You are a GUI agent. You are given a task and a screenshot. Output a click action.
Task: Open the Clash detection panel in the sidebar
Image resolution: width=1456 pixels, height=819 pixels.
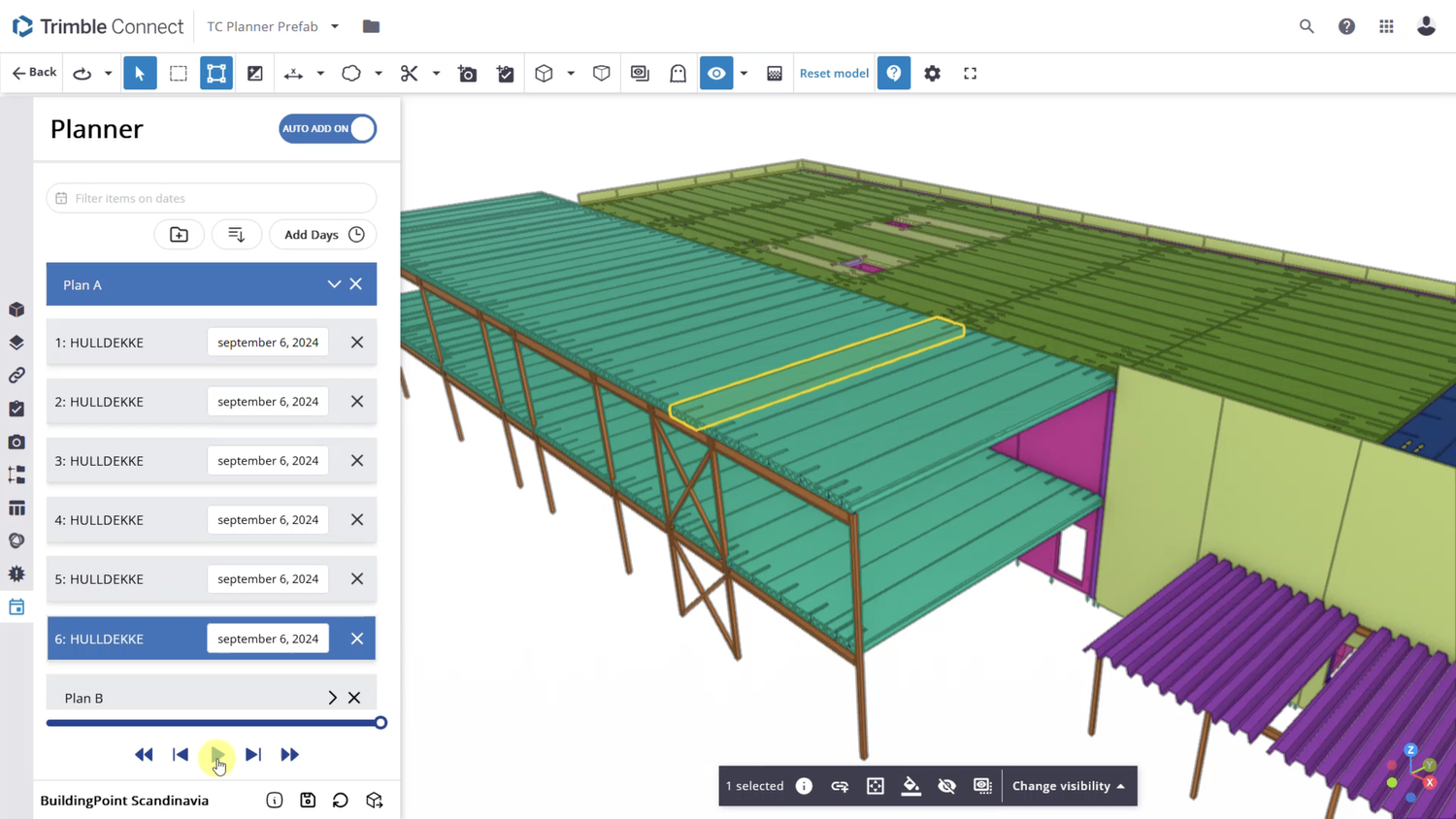tap(16, 573)
